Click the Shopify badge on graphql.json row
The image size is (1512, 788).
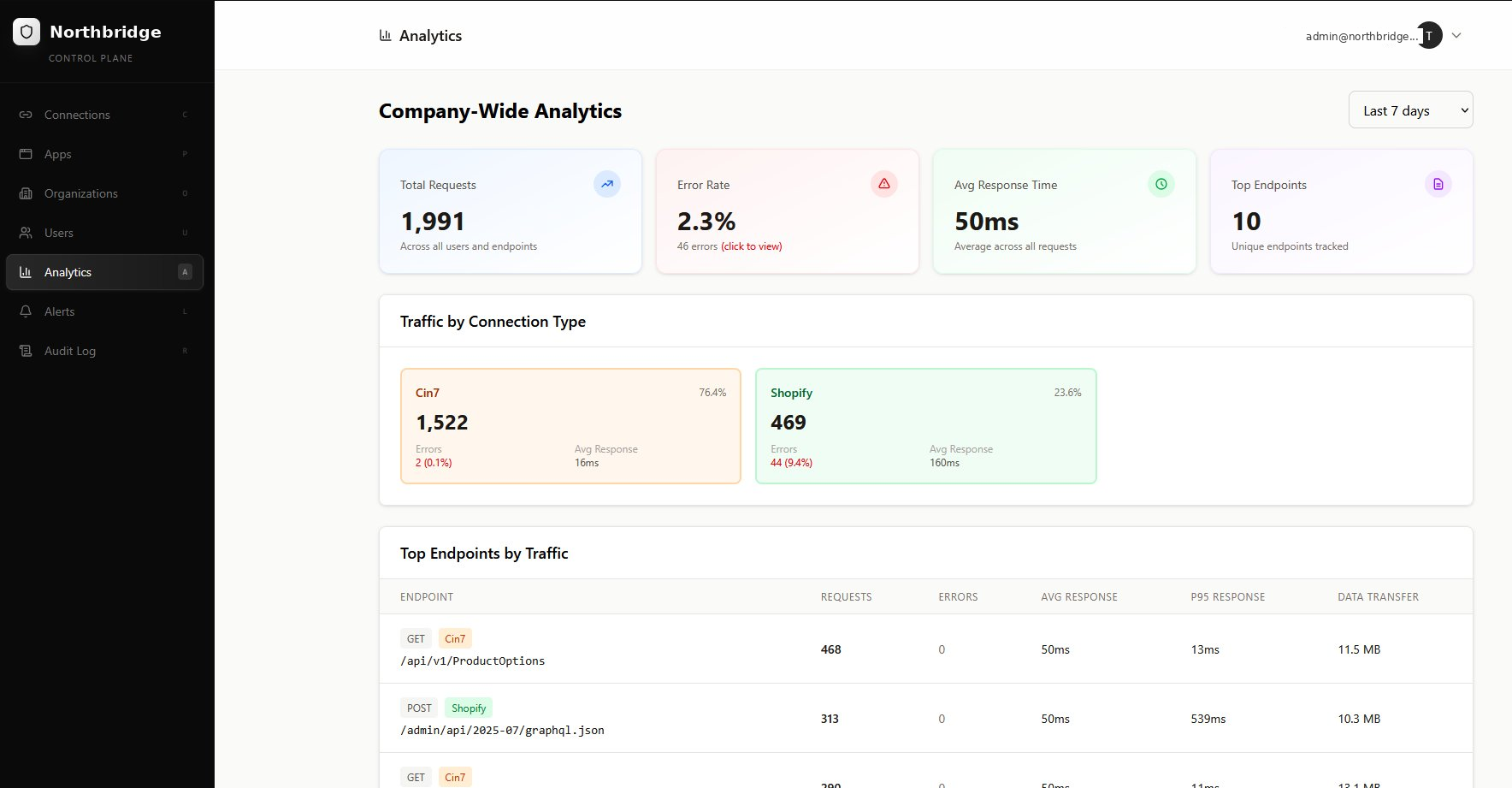tap(469, 708)
